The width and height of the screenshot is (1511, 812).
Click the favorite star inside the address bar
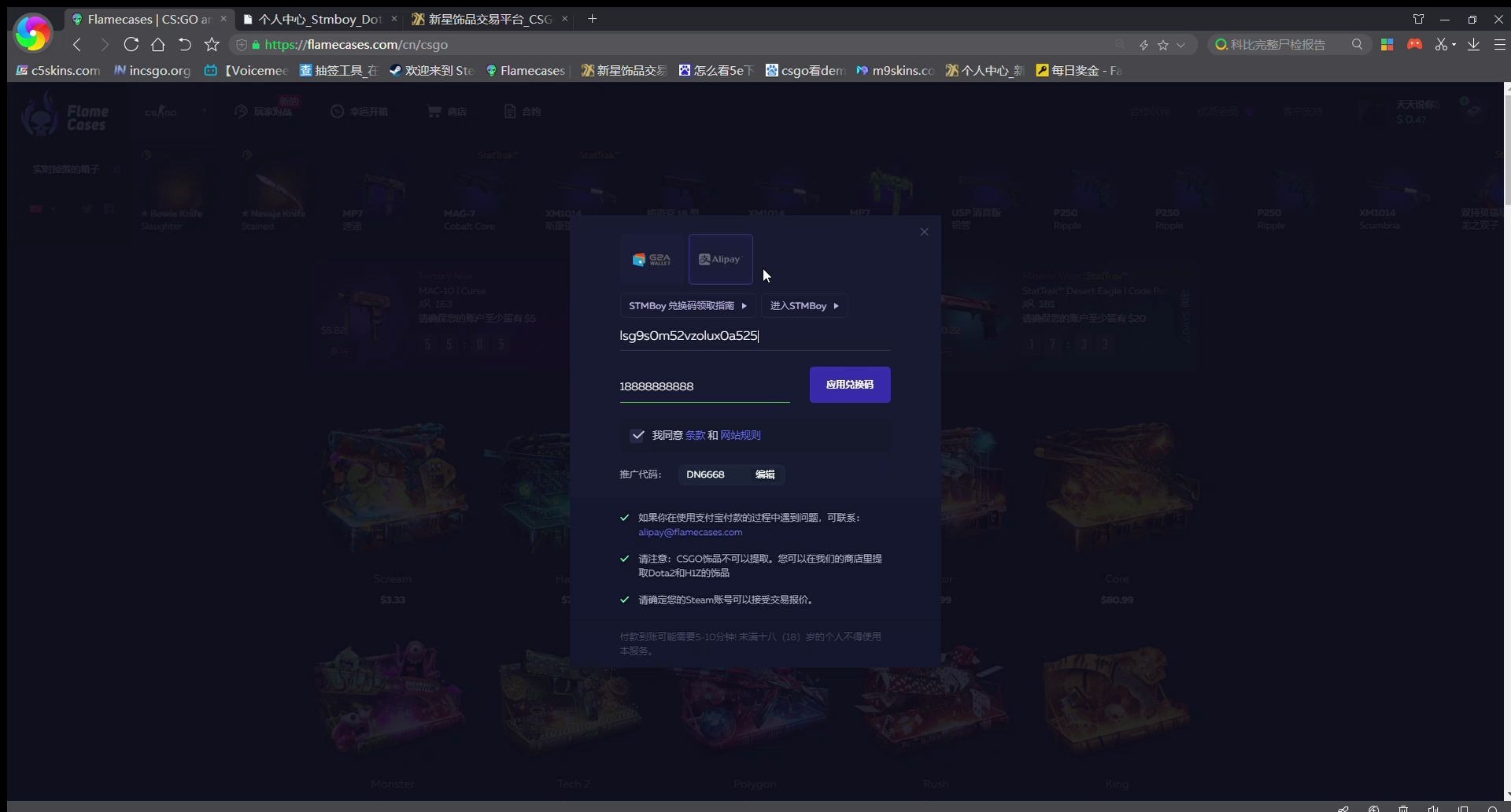click(1163, 45)
